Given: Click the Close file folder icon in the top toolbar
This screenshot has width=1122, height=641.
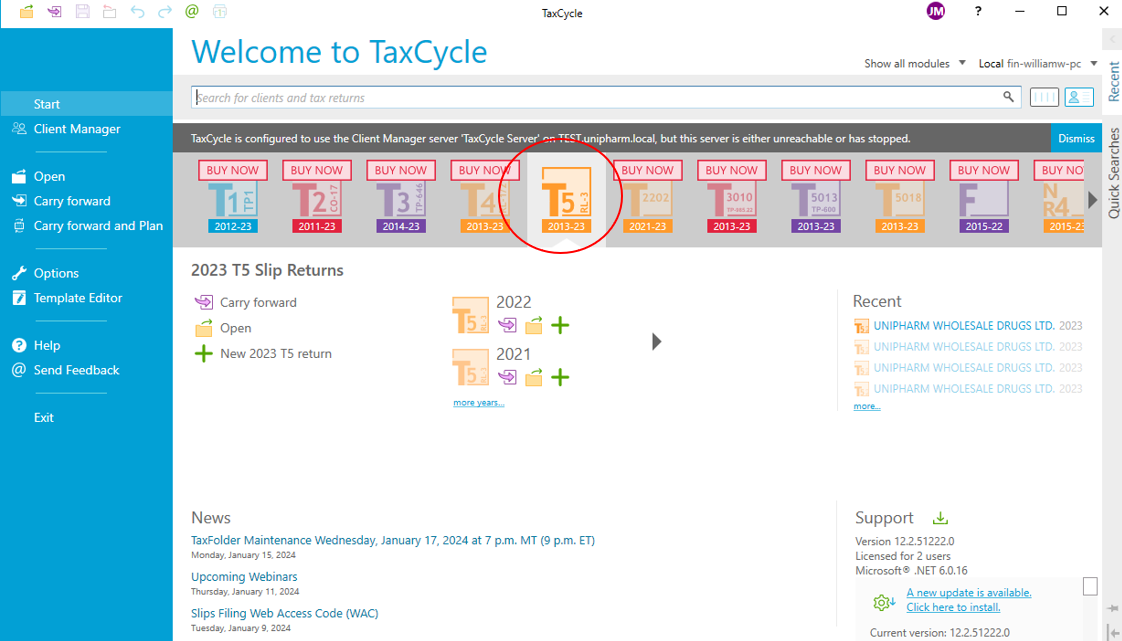Looking at the screenshot, I should (x=109, y=11).
